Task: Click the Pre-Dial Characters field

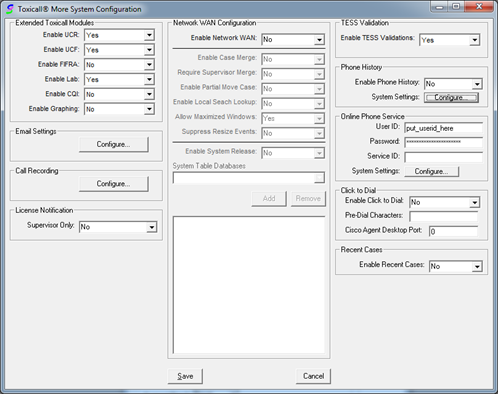Action: [444, 216]
